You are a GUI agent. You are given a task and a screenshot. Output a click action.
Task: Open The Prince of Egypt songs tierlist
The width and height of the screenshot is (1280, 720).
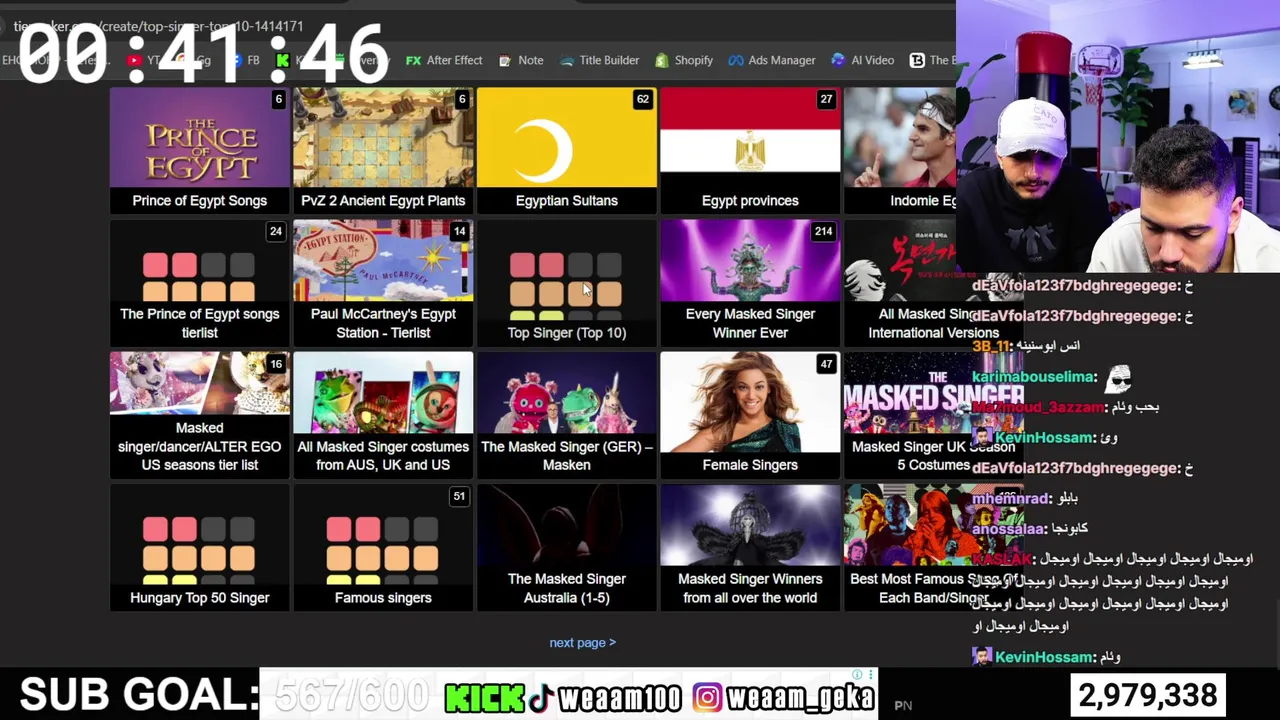pyautogui.click(x=200, y=282)
